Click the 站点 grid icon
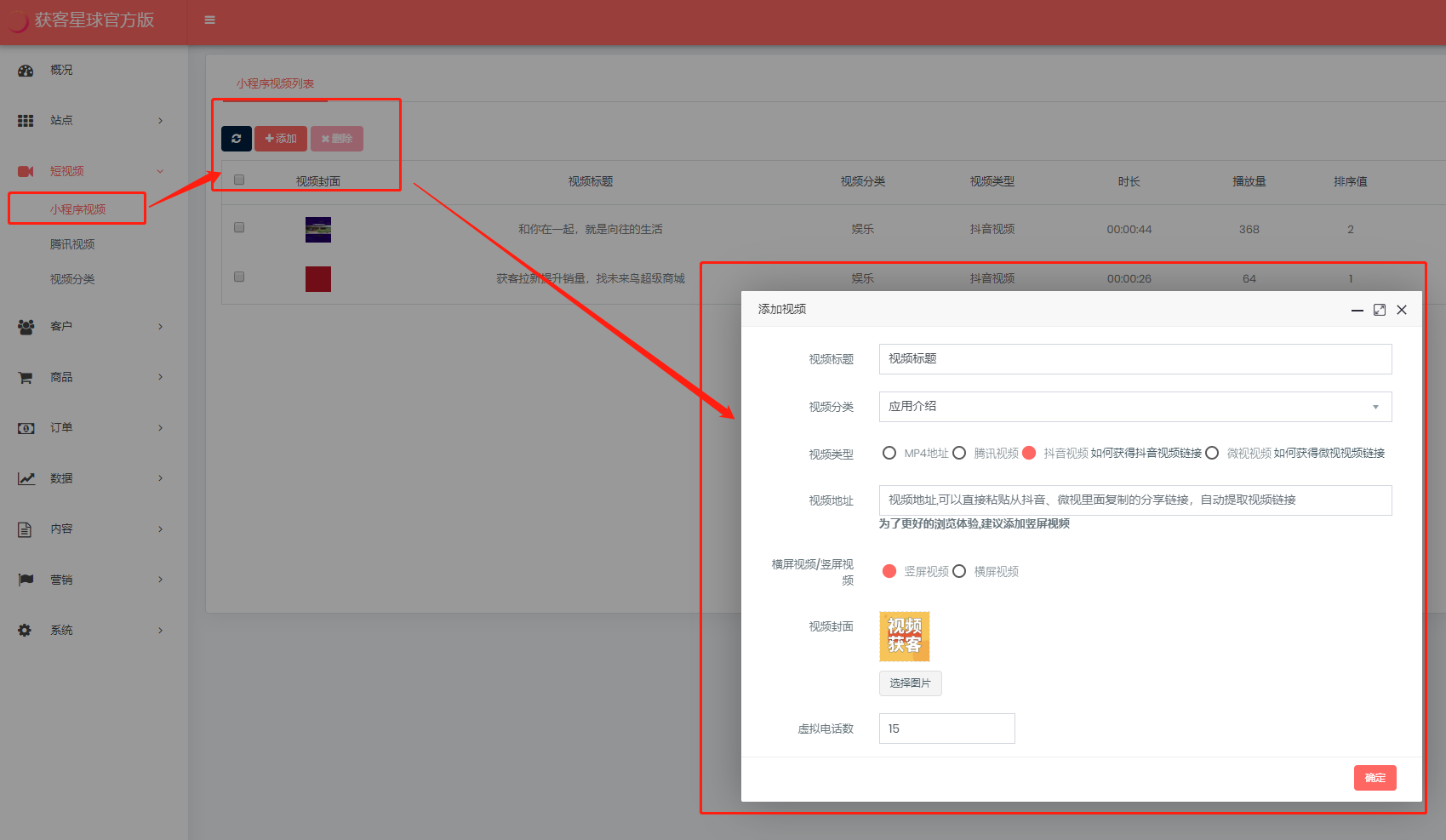 pyautogui.click(x=26, y=121)
